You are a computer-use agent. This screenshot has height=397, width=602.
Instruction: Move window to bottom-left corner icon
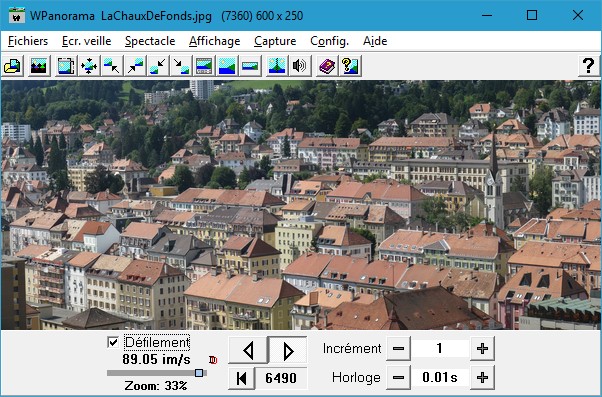158,66
